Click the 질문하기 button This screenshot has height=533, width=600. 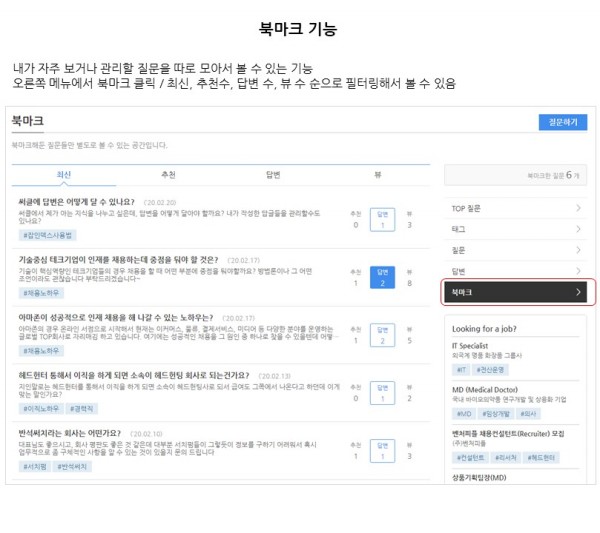click(x=563, y=122)
